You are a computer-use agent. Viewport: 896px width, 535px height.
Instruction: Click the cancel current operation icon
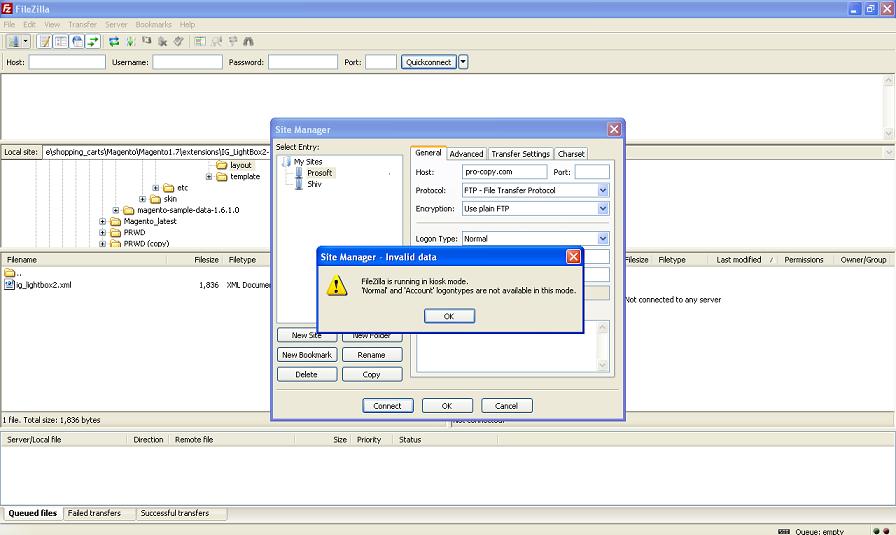coord(147,41)
